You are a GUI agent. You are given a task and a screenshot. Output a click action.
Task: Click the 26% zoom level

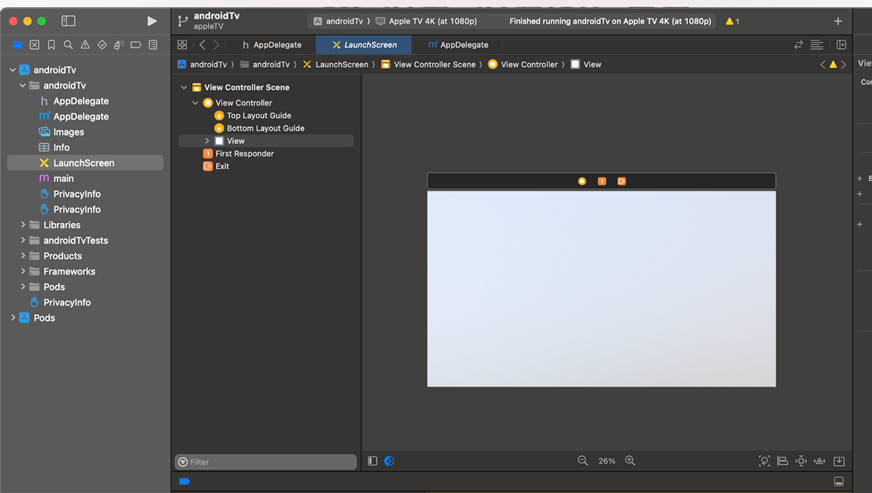[607, 461]
